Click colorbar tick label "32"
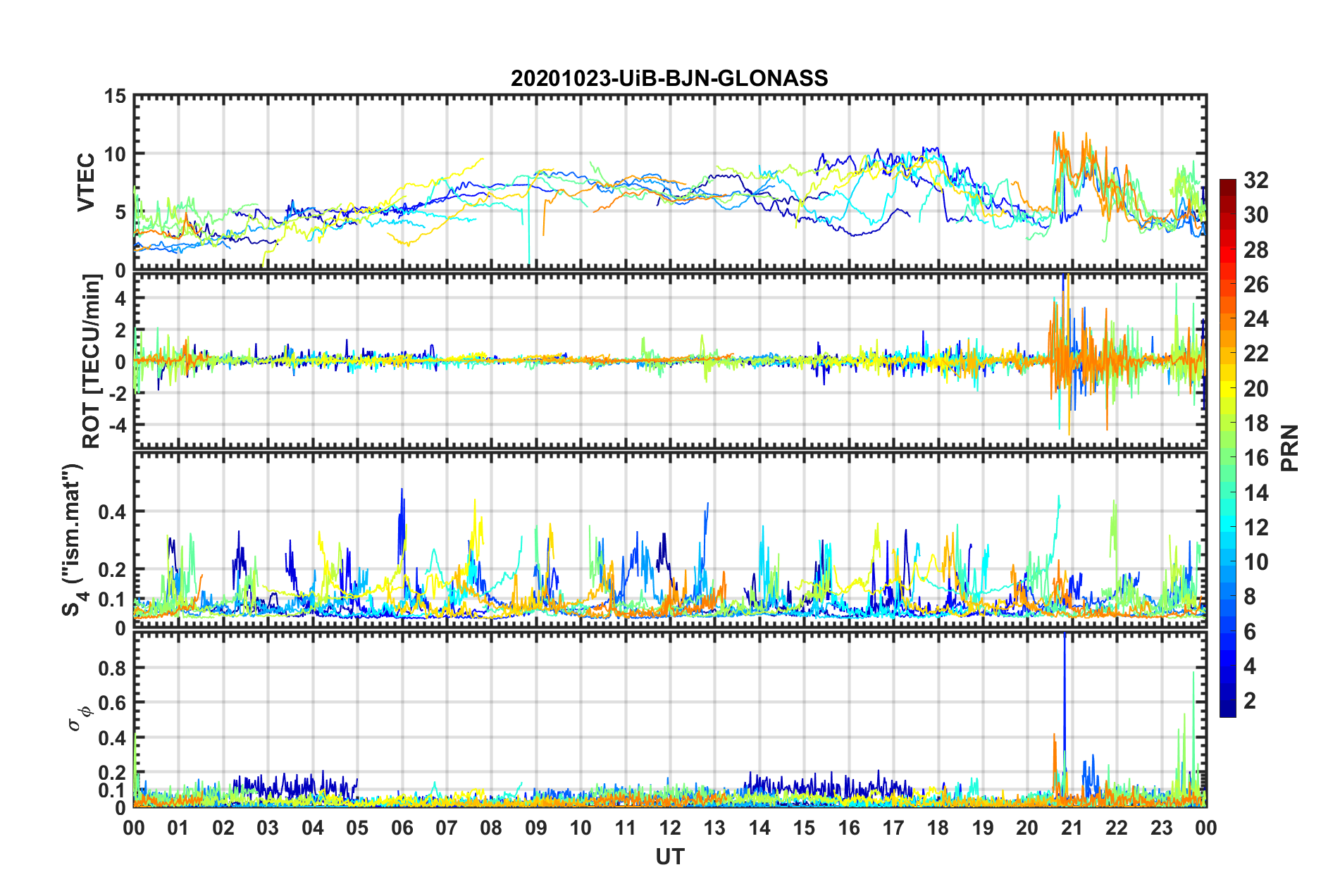Image resolution: width=1340 pixels, height=896 pixels. [1255, 180]
